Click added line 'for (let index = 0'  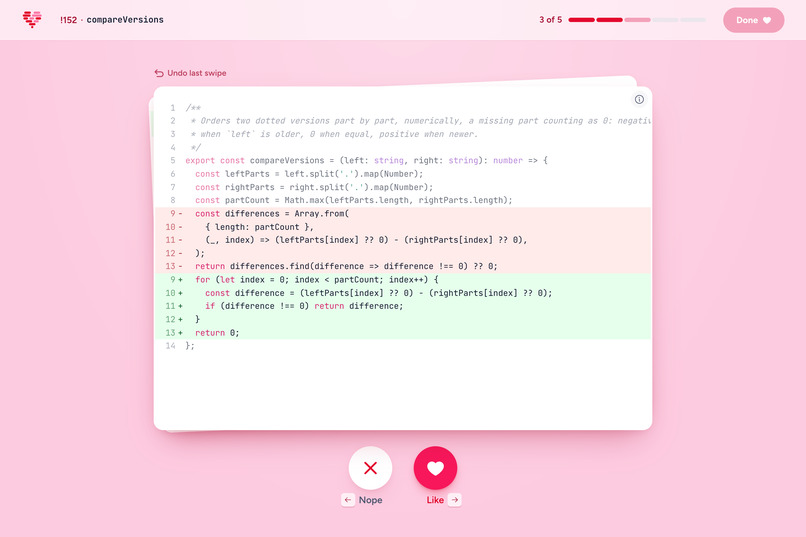tap(403, 280)
